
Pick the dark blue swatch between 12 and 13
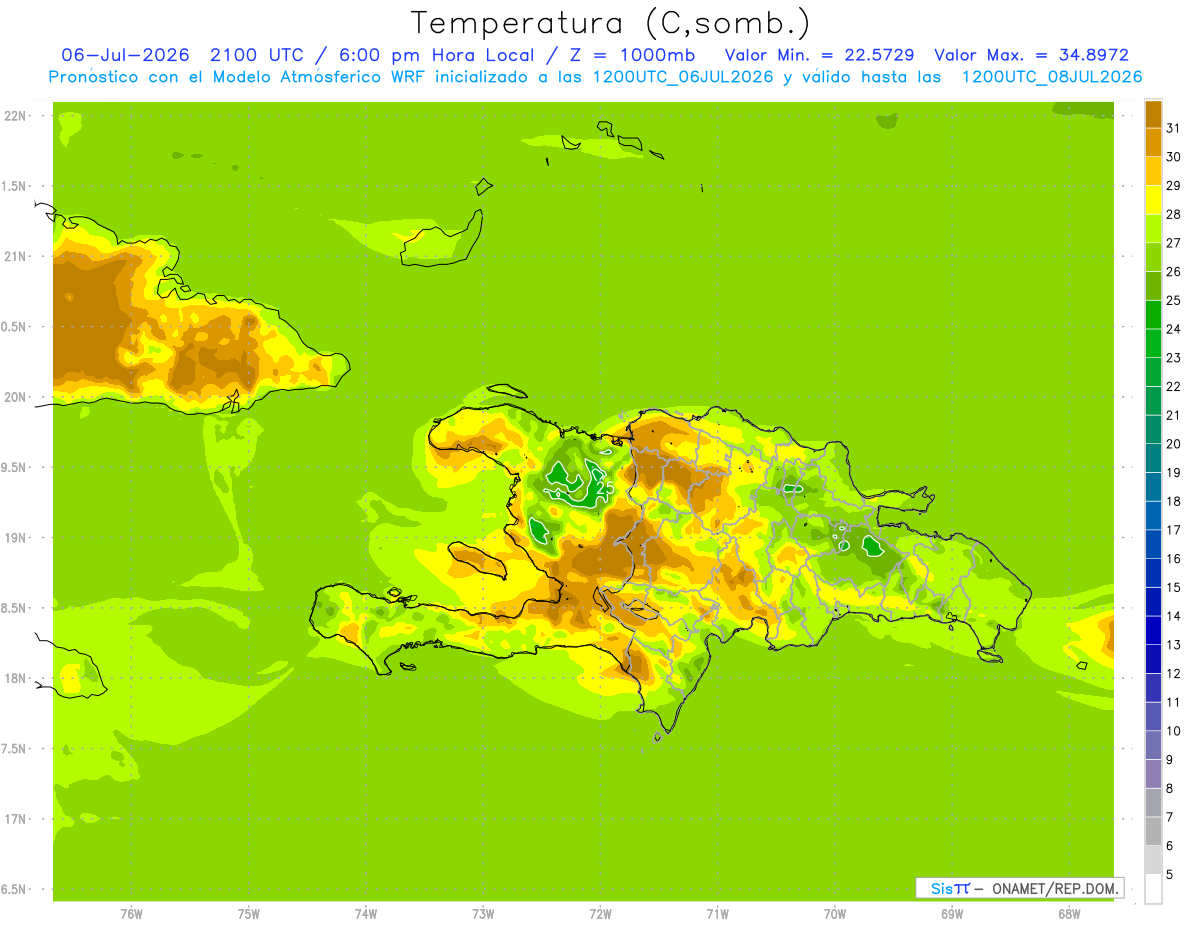1153,659
